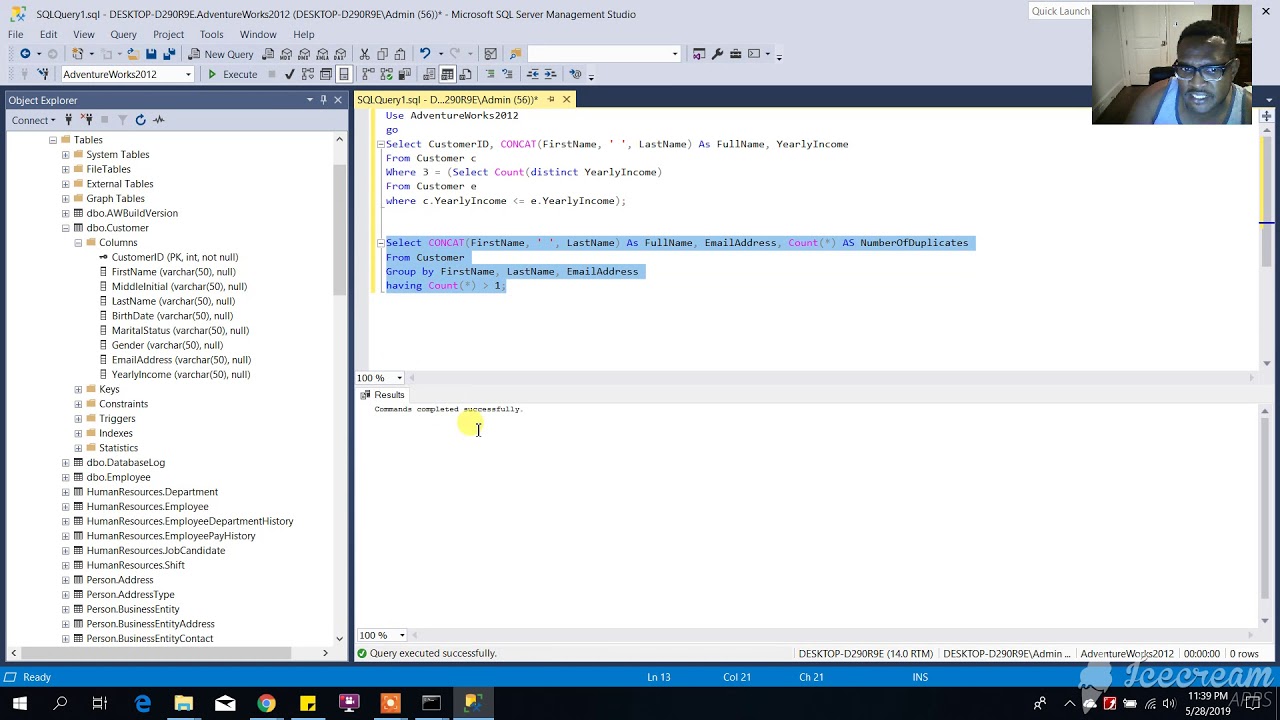This screenshot has width=1280, height=720.
Task: Click Connect Object Explorer plug icon
Action: click(69, 120)
